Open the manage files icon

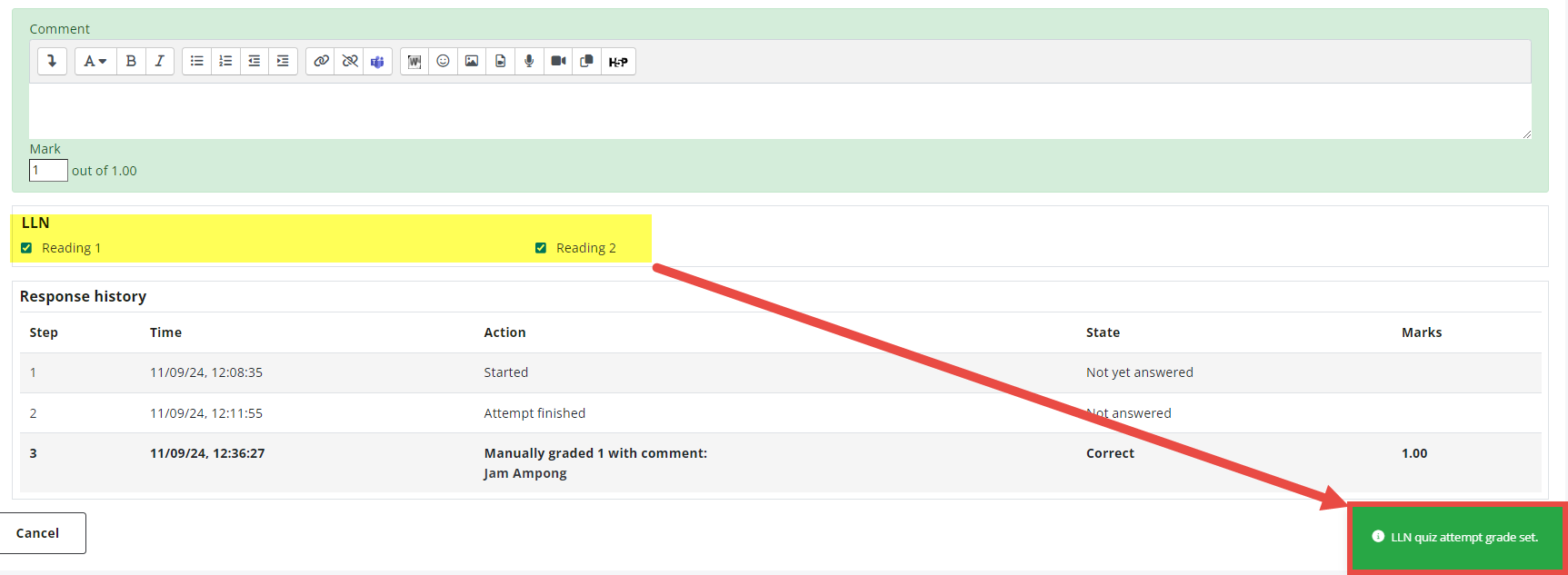pos(586,61)
